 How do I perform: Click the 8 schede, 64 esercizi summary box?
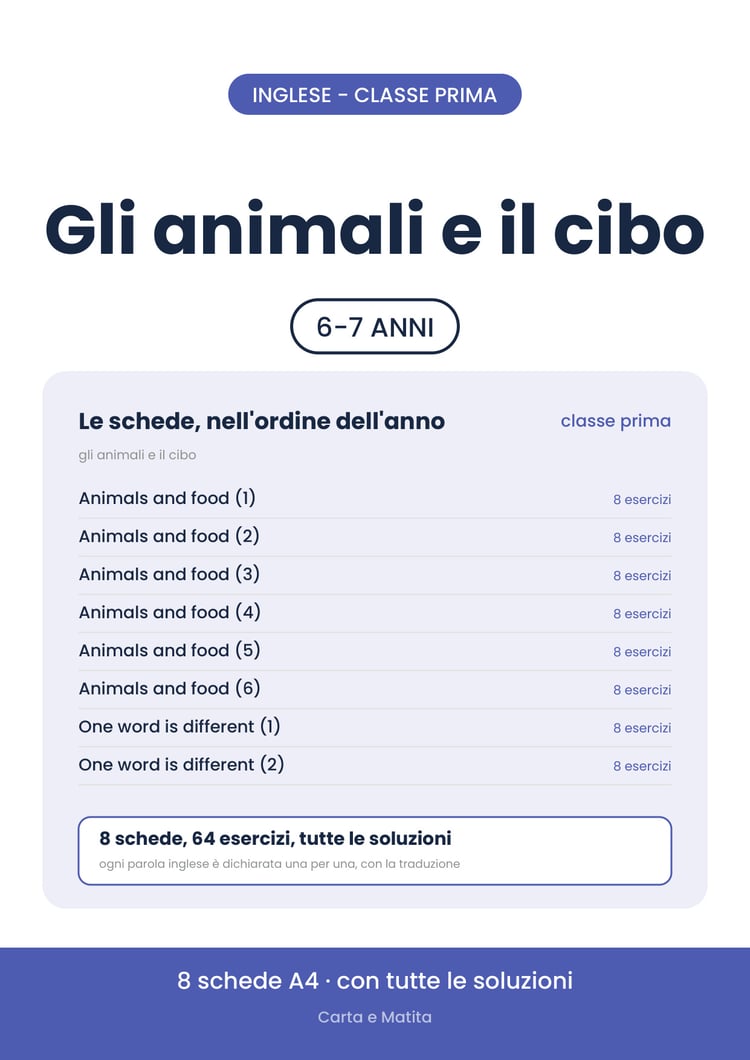point(375,850)
